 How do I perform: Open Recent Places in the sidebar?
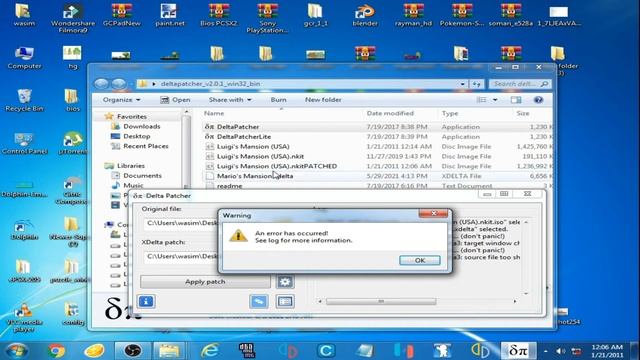pyautogui.click(x=146, y=146)
